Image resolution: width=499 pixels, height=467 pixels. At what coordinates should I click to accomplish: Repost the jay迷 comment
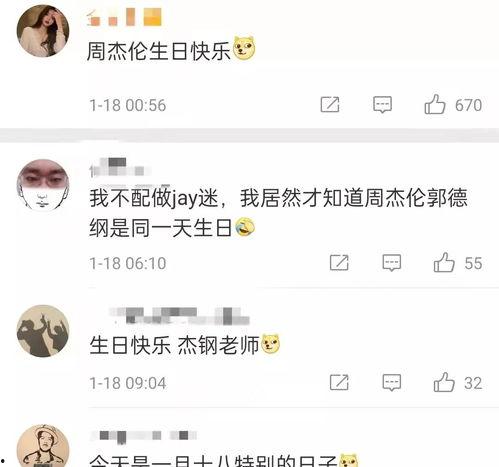click(x=339, y=263)
